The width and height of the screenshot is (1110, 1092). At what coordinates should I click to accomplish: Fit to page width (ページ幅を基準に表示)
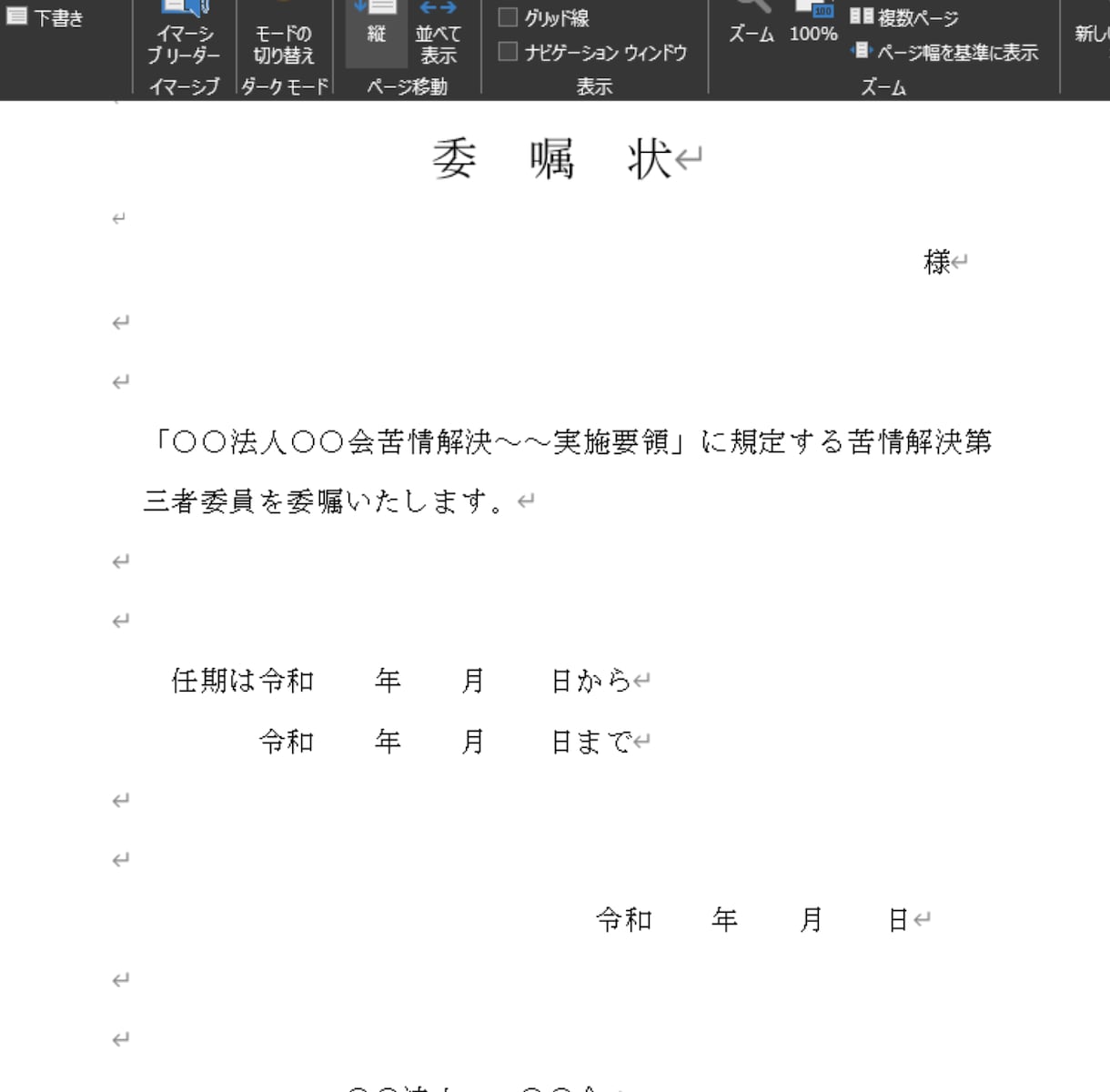944,52
